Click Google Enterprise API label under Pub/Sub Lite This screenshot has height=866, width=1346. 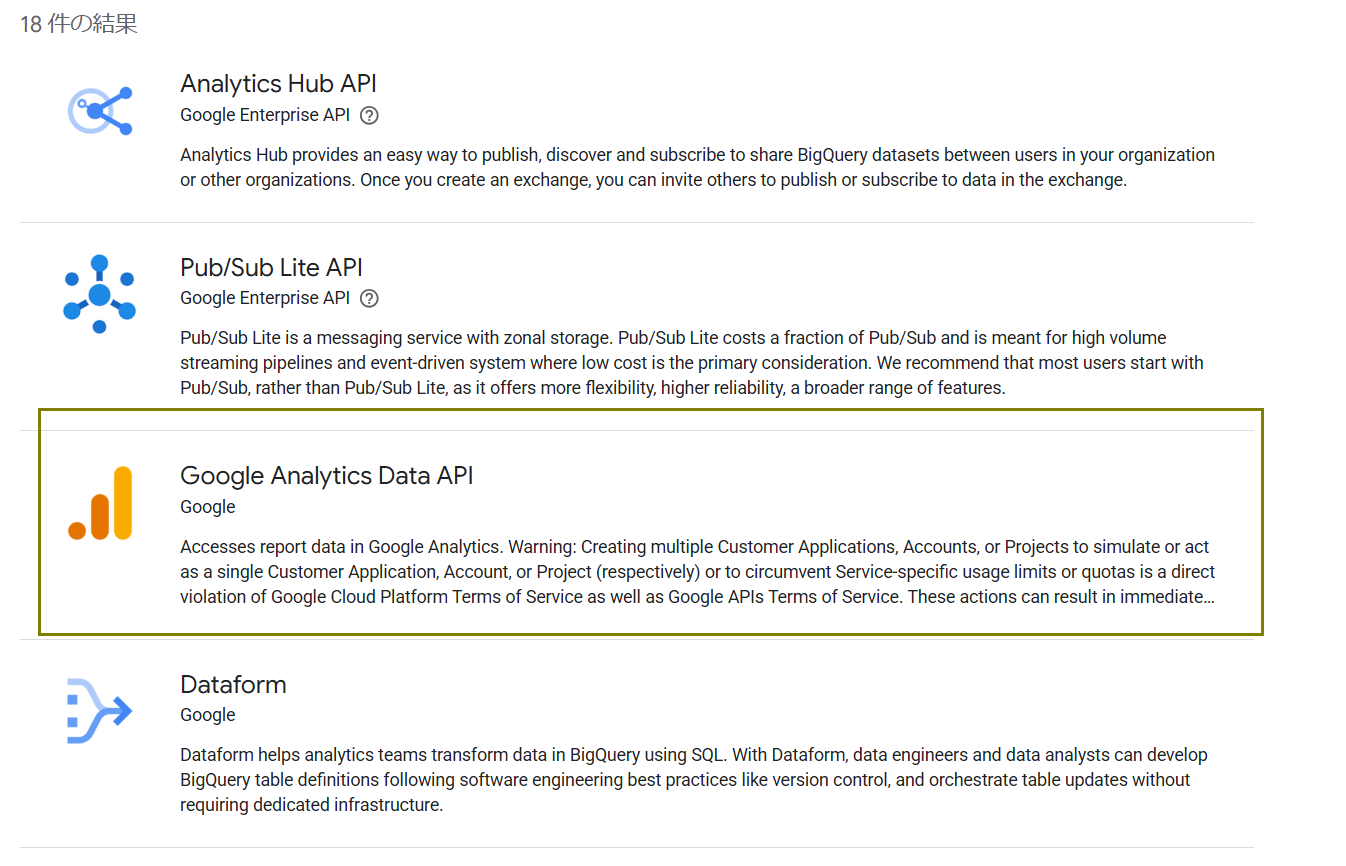265,298
